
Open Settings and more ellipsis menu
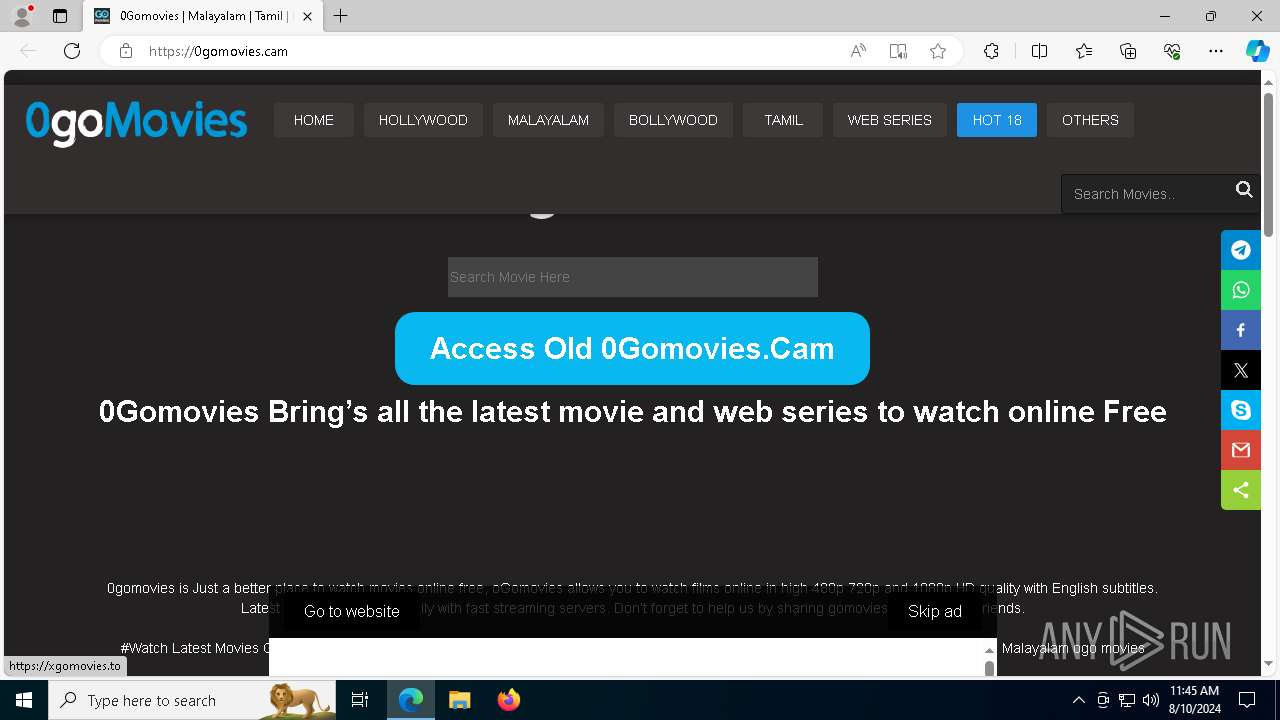click(1216, 51)
